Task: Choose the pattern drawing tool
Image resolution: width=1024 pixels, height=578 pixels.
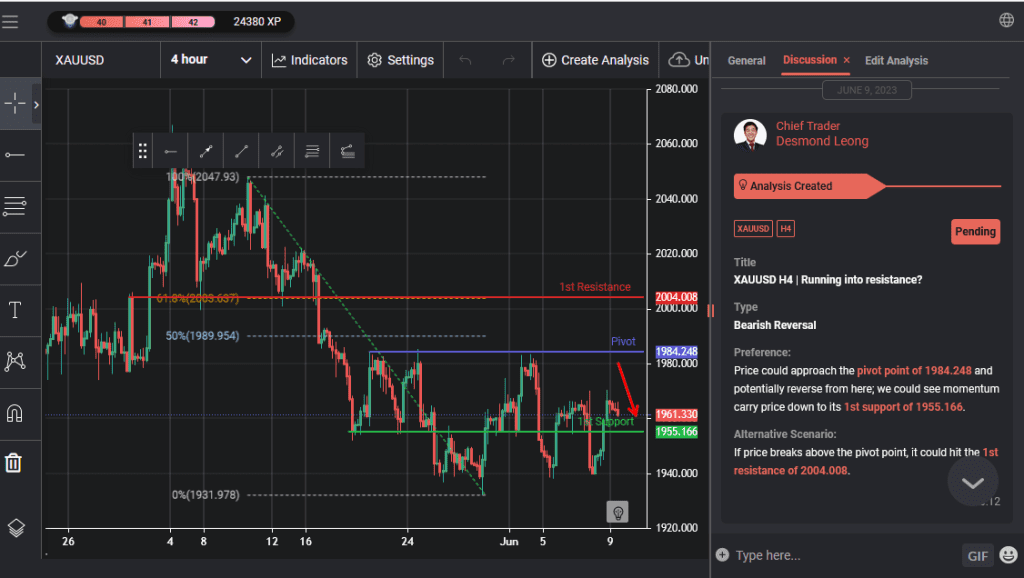Action: pos(15,361)
